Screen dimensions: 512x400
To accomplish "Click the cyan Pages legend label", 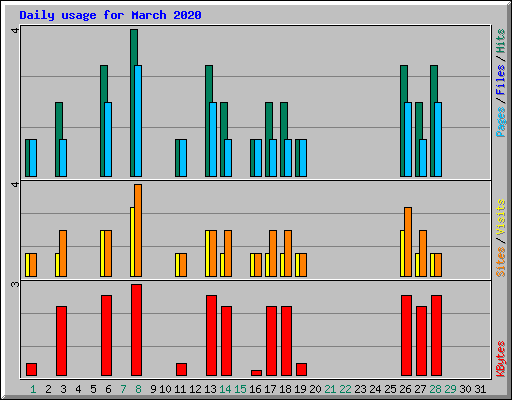I will (500, 122).
